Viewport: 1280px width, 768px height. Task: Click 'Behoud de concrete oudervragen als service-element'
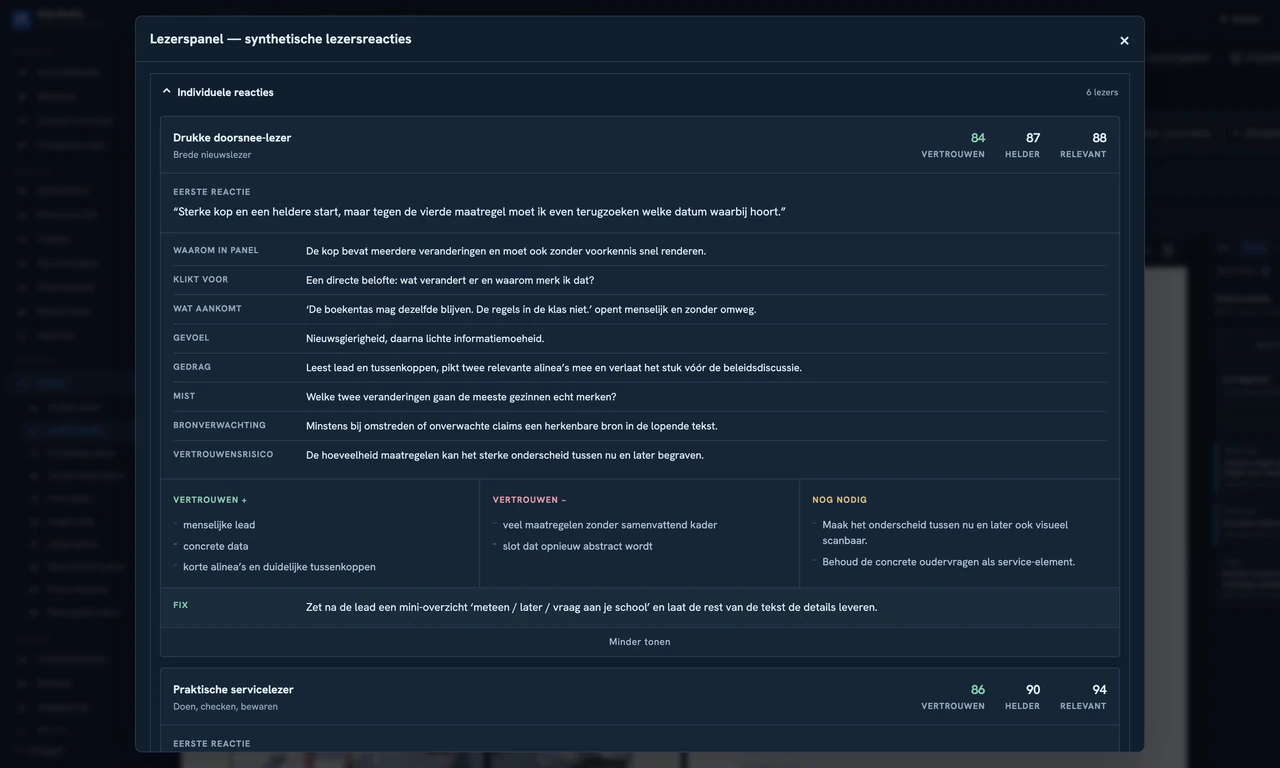(x=949, y=562)
